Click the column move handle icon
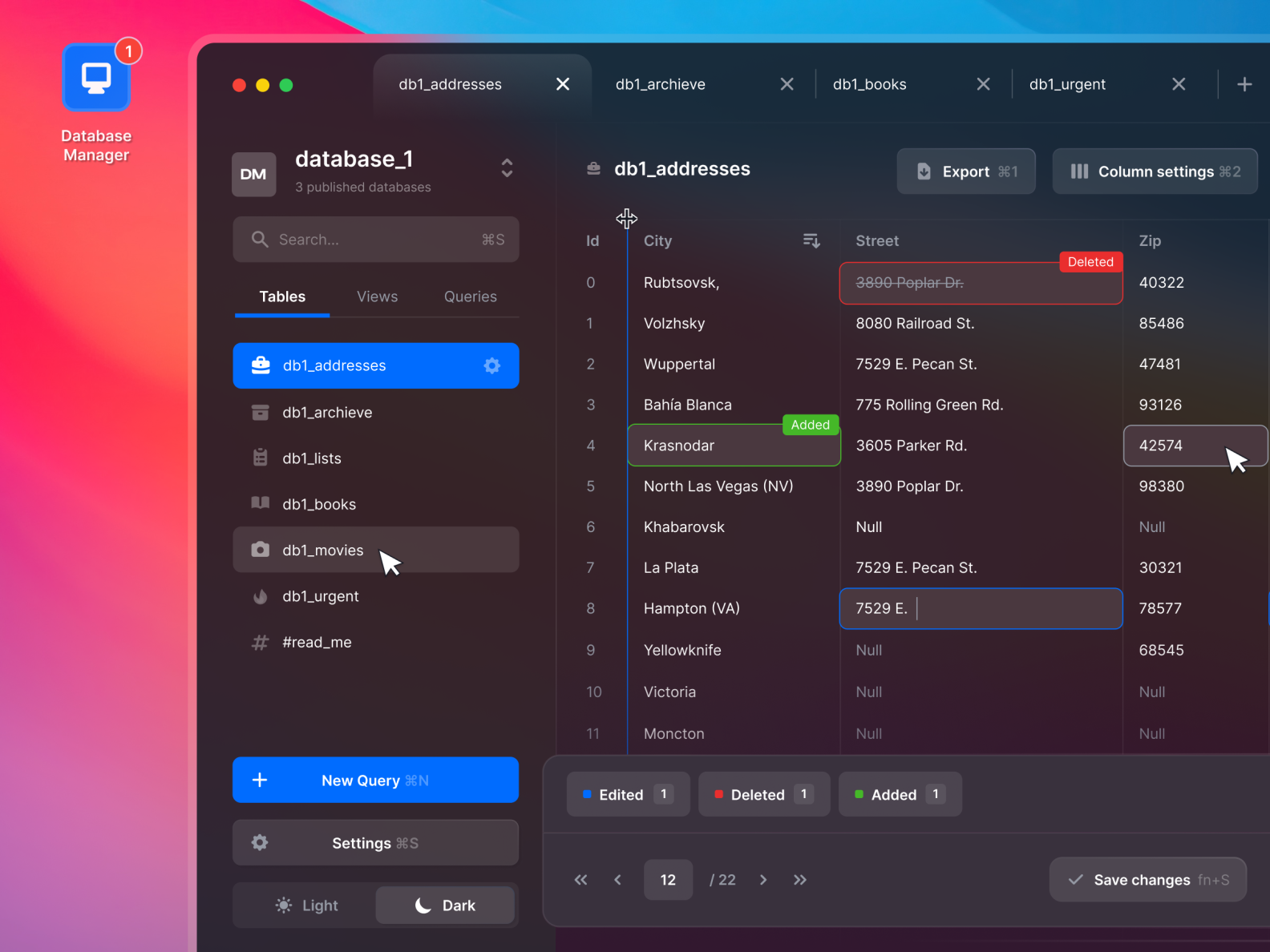The width and height of the screenshot is (1270, 952). (627, 218)
